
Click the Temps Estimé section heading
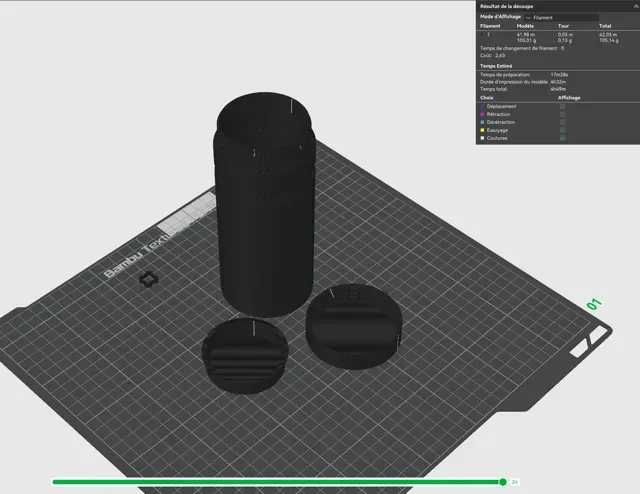pyautogui.click(x=496, y=66)
